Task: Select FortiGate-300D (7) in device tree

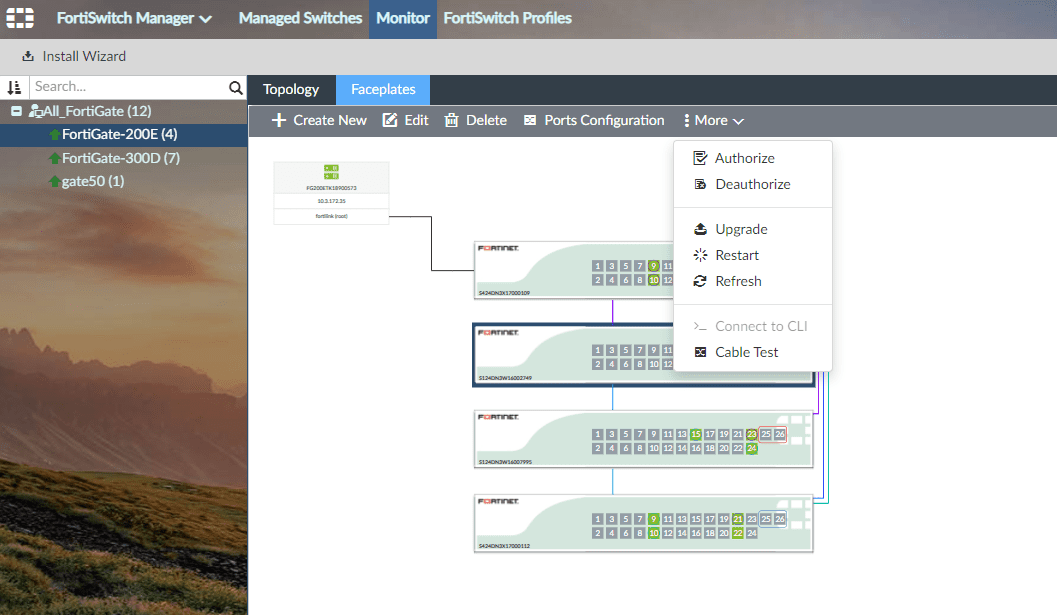Action: pos(120,158)
